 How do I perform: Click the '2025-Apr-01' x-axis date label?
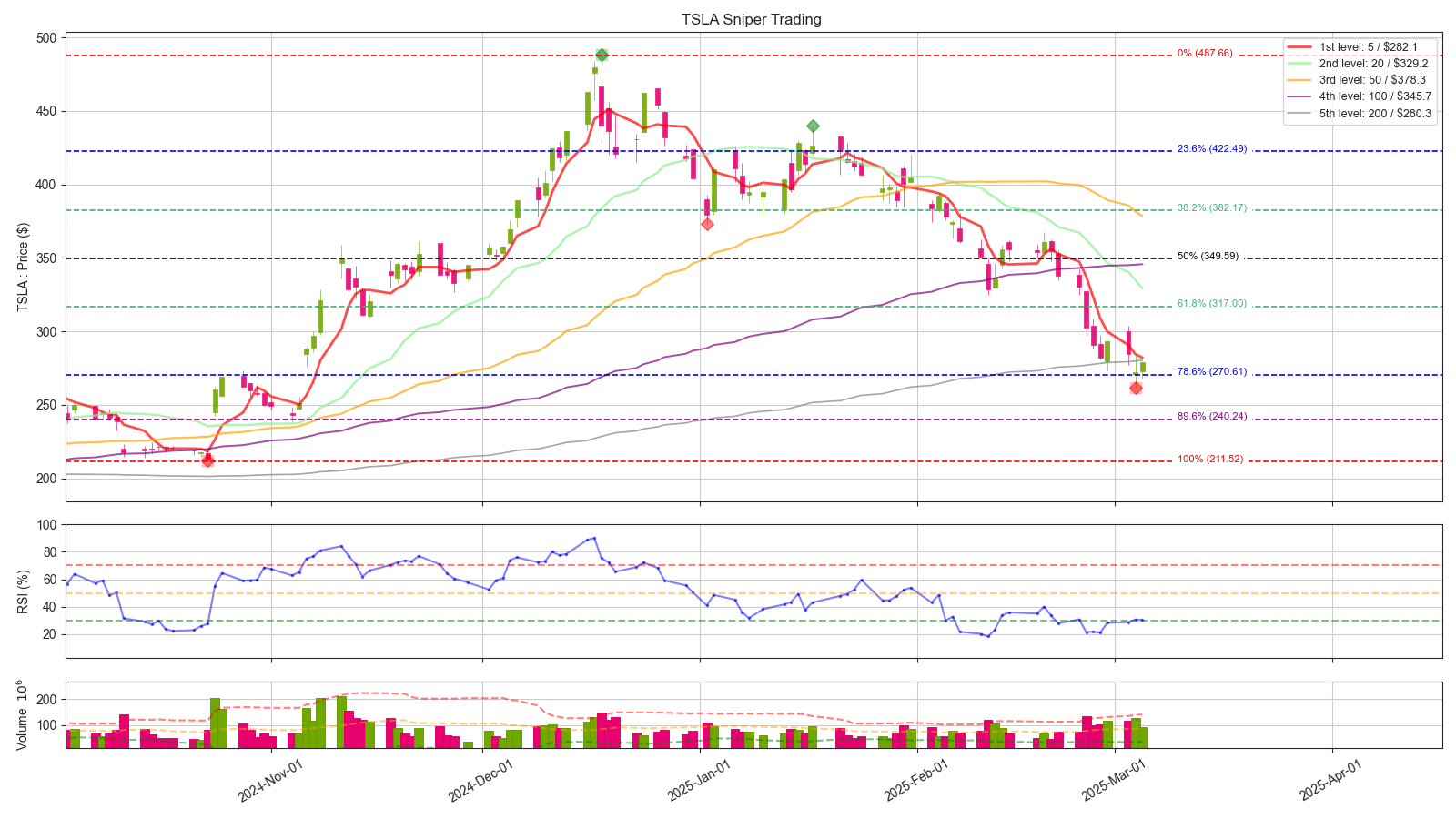coord(1330,781)
